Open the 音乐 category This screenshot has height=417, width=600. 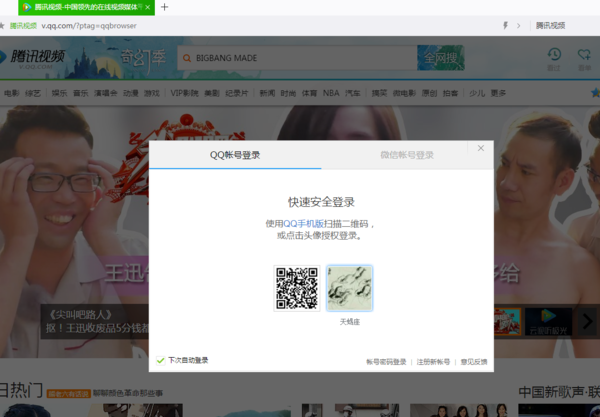click(81, 93)
